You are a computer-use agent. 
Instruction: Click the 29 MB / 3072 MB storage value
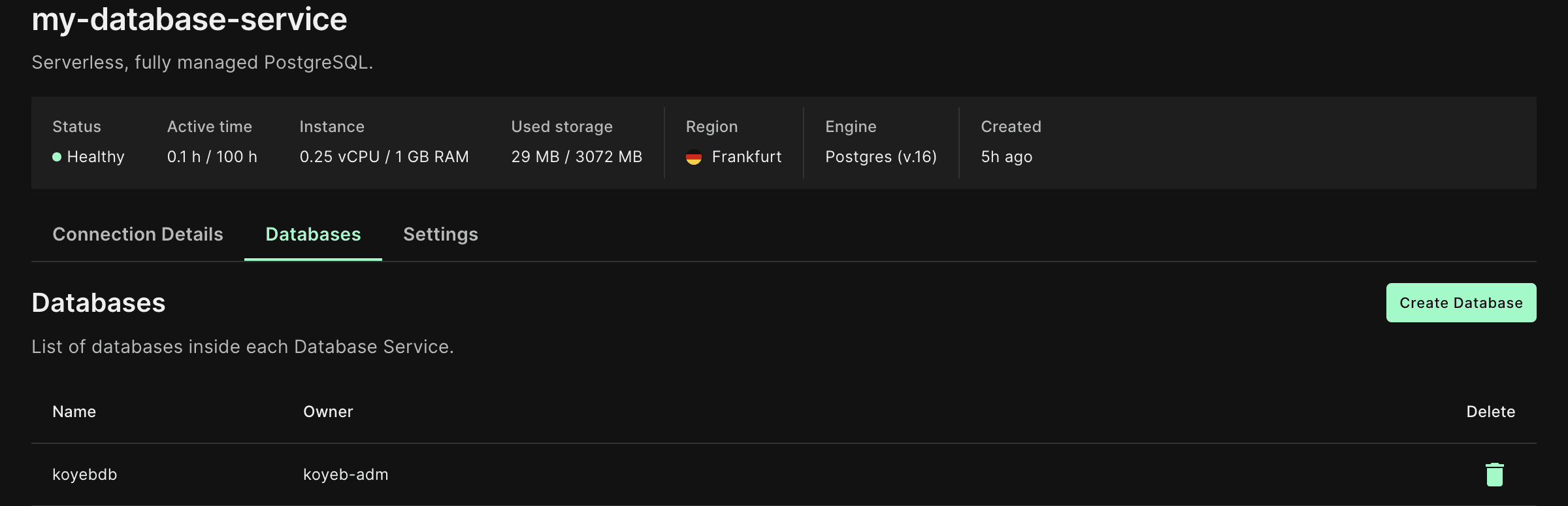(x=576, y=157)
